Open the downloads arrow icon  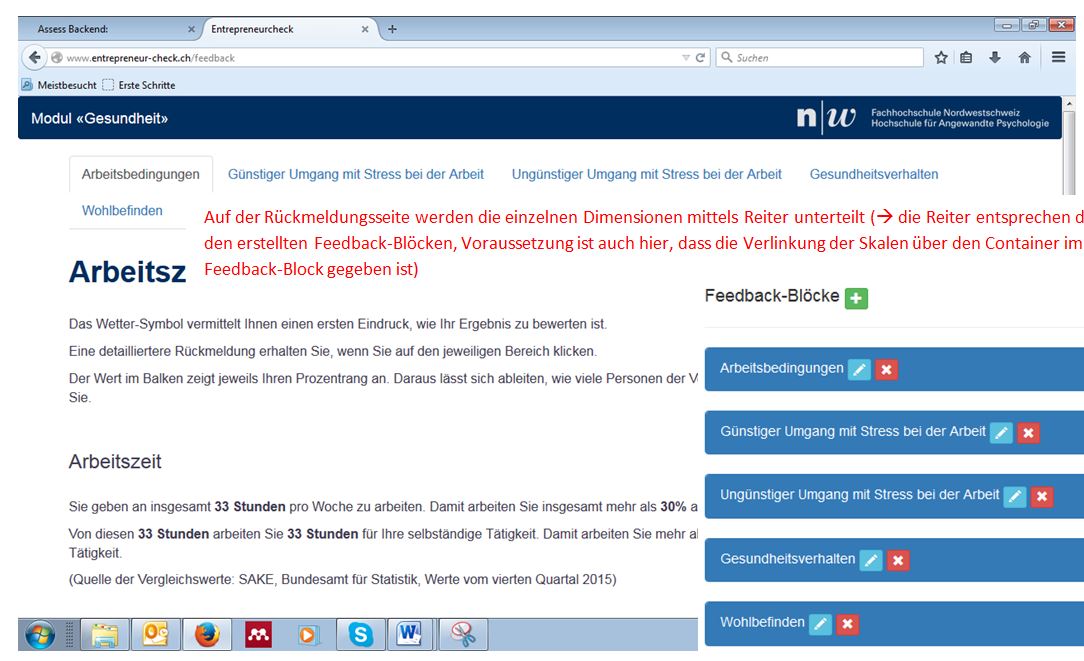[995, 57]
